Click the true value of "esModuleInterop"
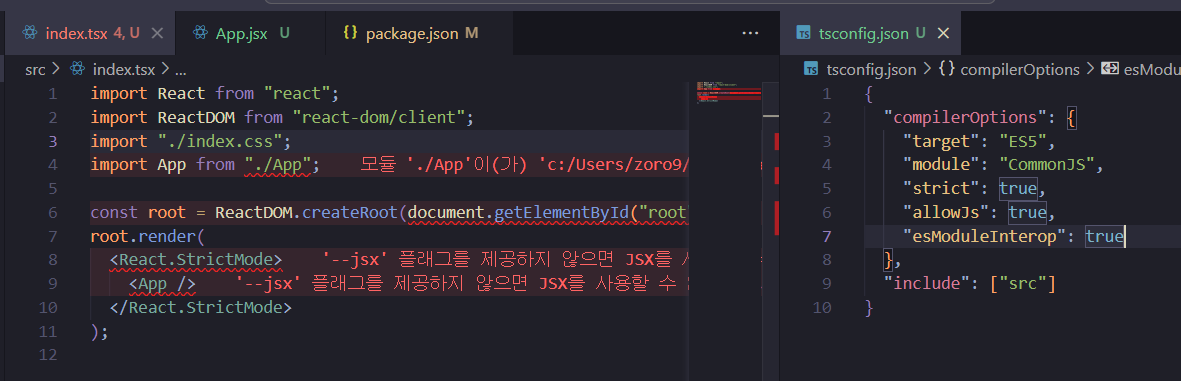Viewport: 1181px width, 381px height. [1104, 236]
